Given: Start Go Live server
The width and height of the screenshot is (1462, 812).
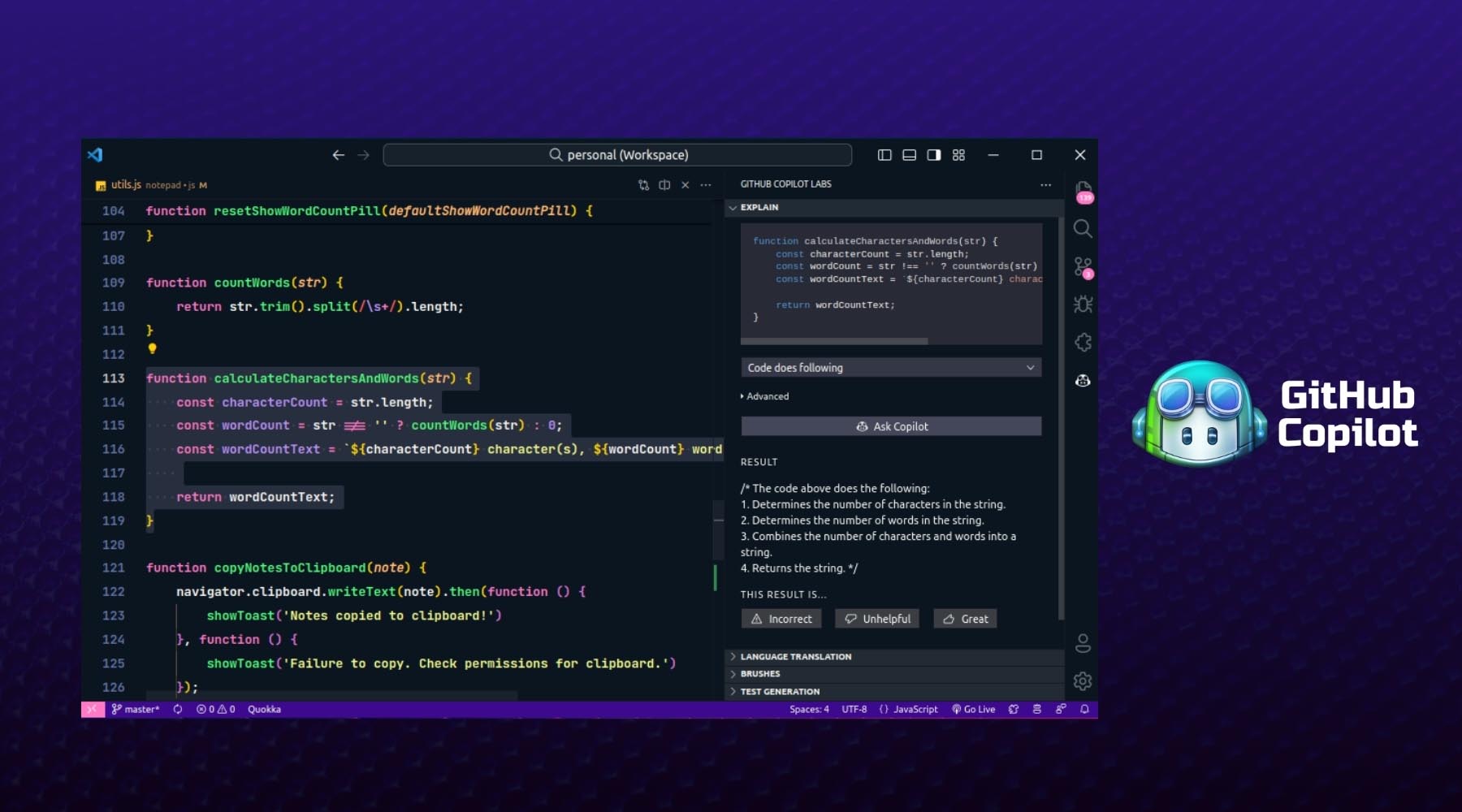Looking at the screenshot, I should click(x=974, y=710).
